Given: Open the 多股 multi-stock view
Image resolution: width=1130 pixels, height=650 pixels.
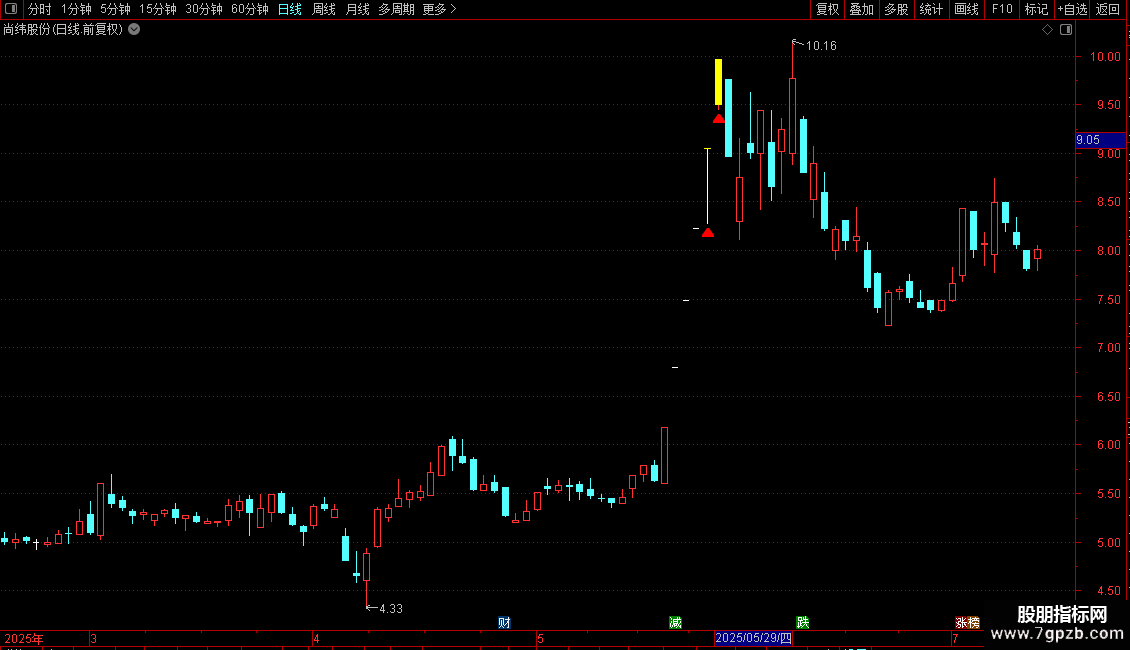Looking at the screenshot, I should pyautogui.click(x=897, y=9).
